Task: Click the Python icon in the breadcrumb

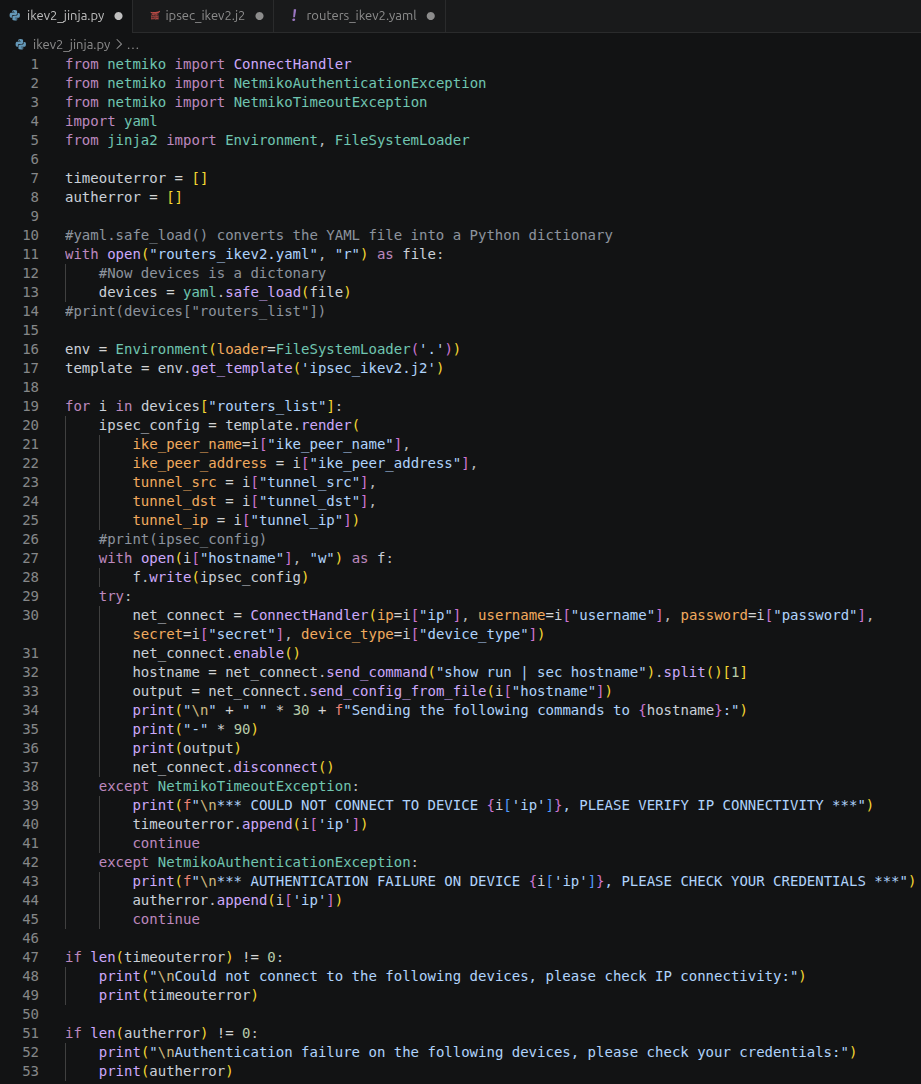Action: pos(21,44)
